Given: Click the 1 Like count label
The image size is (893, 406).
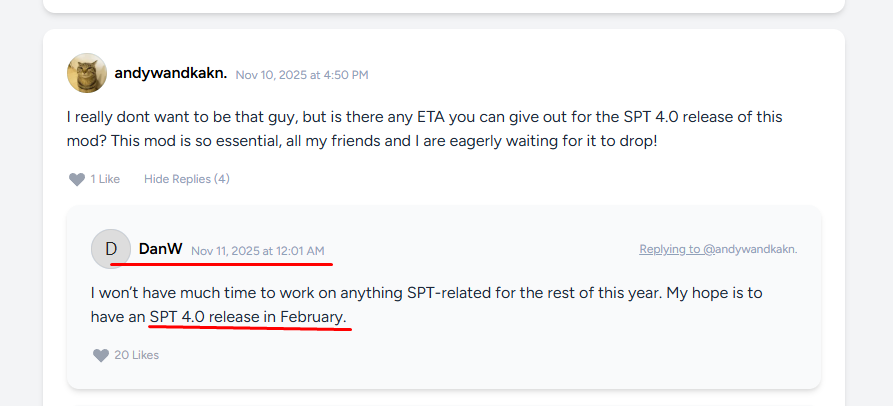Looking at the screenshot, I should (105, 179).
